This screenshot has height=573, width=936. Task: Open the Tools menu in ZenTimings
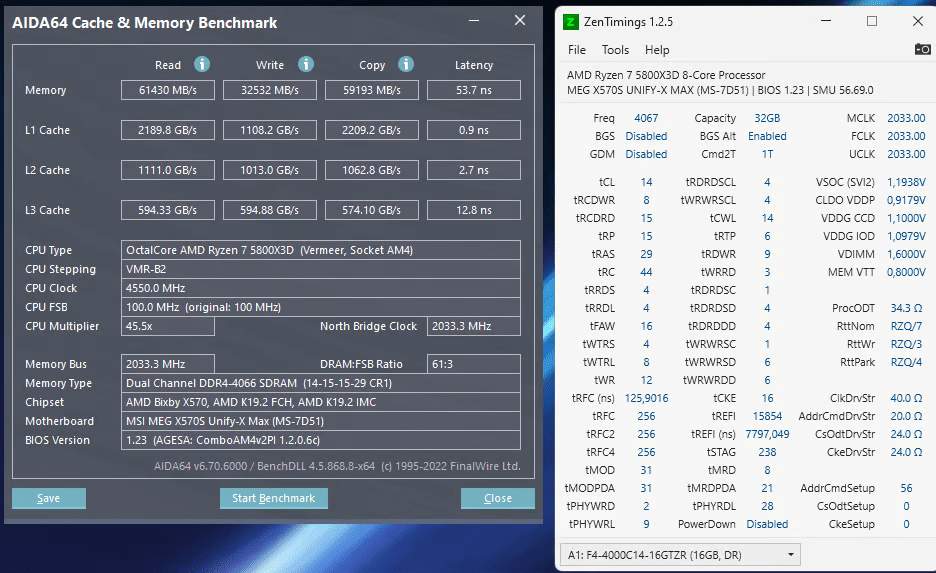tap(615, 50)
